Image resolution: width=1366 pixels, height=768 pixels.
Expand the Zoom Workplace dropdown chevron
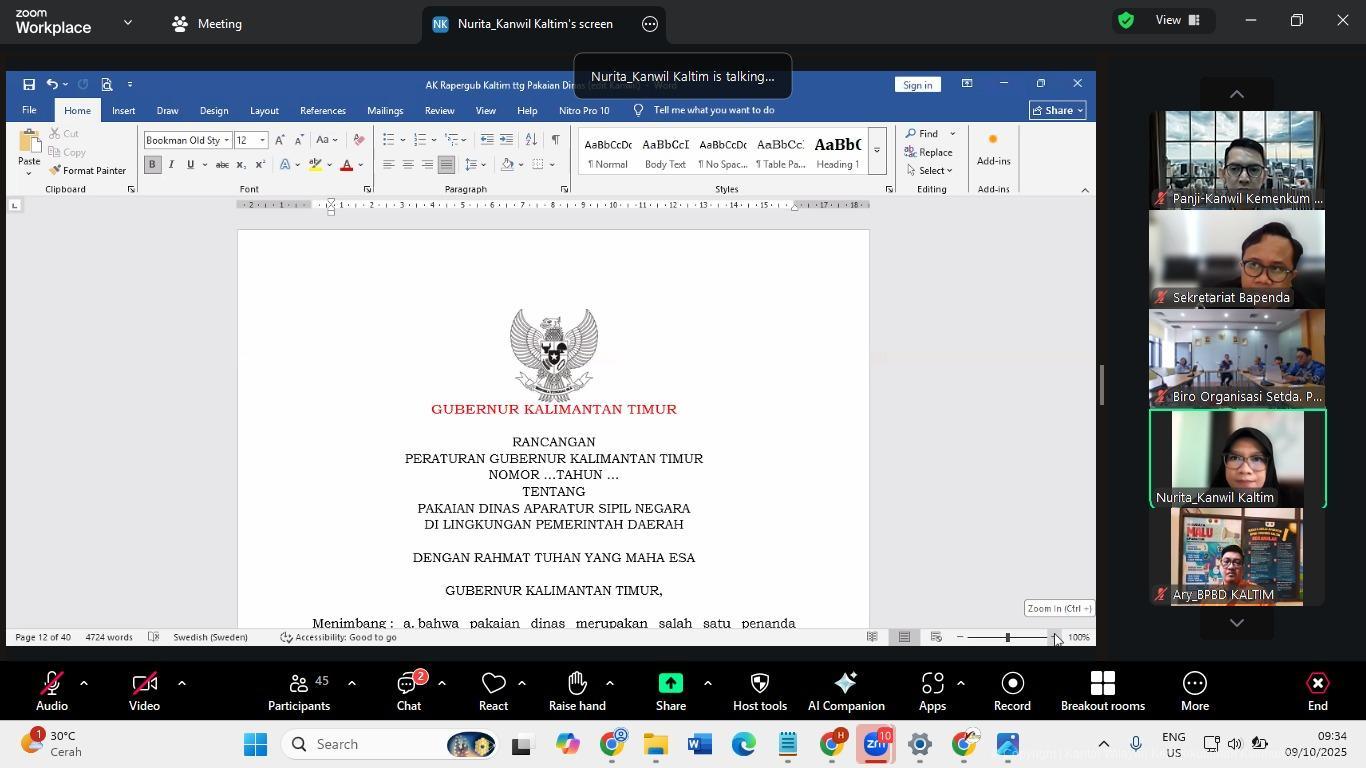[128, 22]
